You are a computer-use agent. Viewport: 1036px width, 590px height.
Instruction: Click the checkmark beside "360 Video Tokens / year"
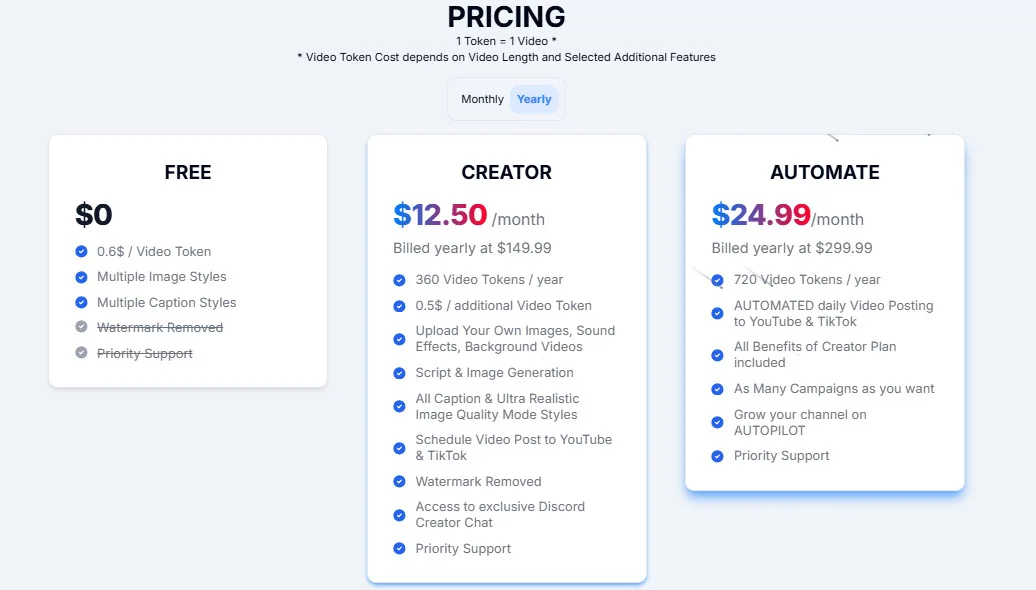(399, 279)
